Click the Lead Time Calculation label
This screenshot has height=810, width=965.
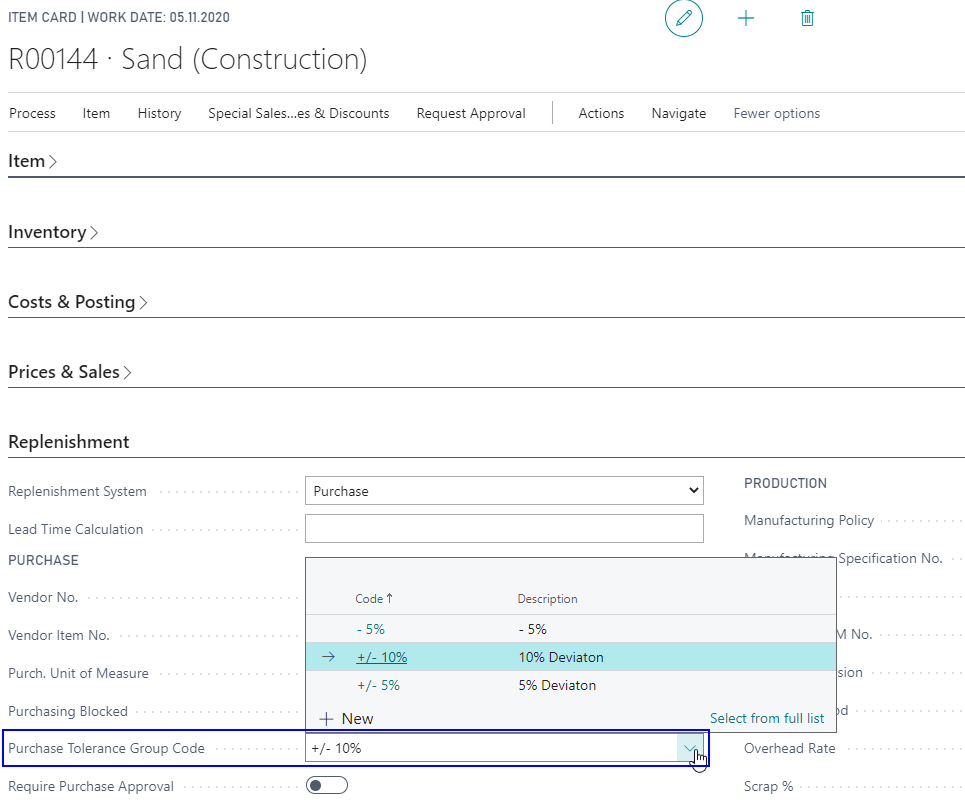(x=75, y=529)
